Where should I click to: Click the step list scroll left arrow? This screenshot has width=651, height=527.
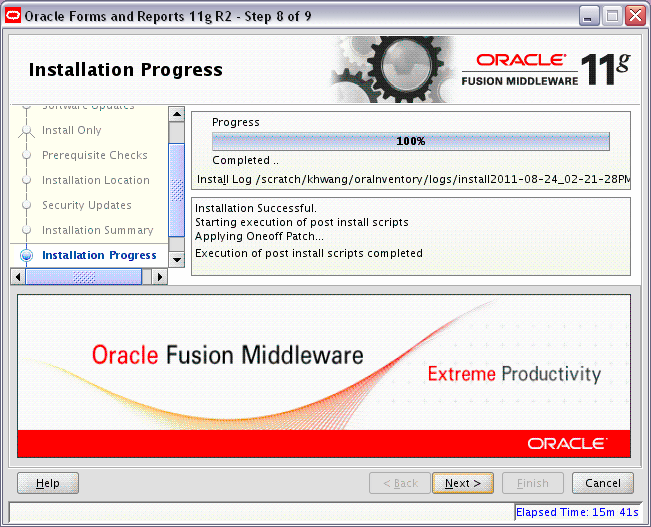coord(18,277)
